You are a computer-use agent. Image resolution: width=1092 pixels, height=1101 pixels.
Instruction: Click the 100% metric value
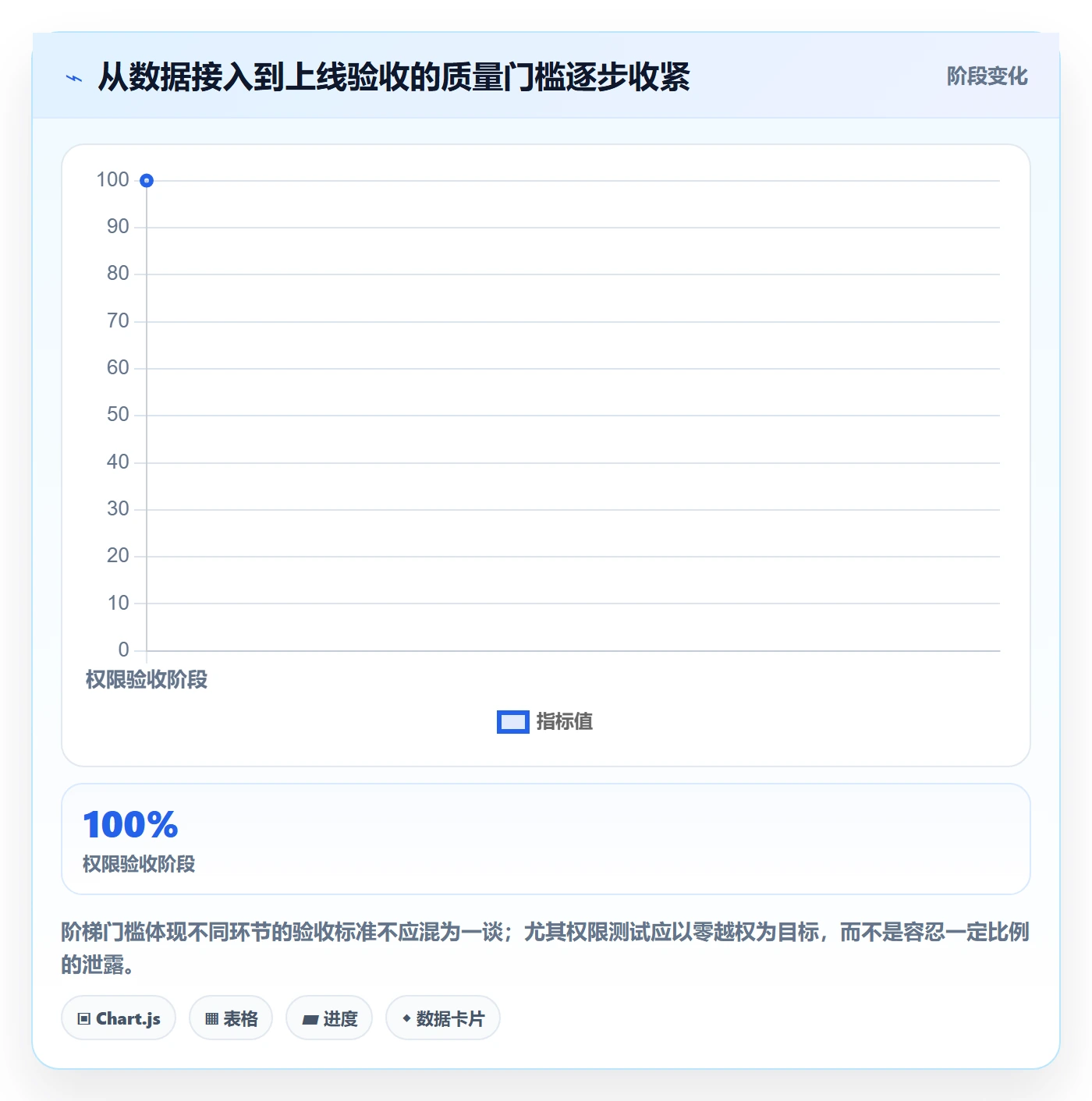click(130, 825)
